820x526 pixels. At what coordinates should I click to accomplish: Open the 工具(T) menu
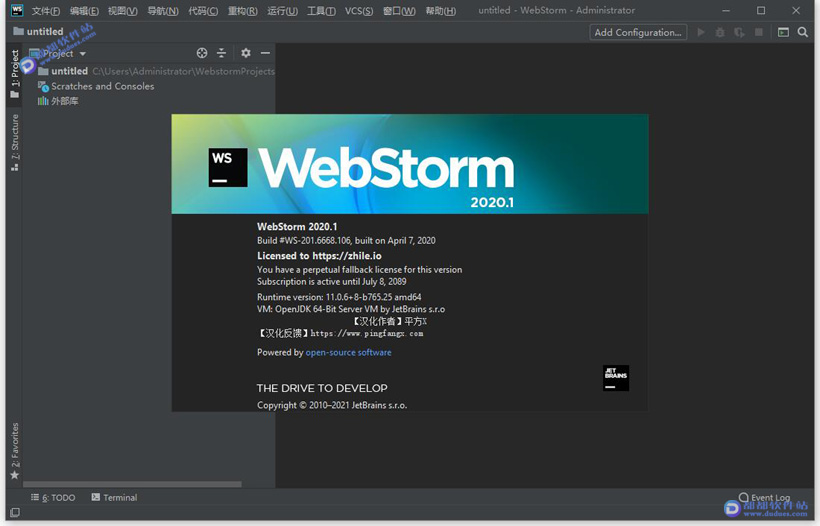321,10
